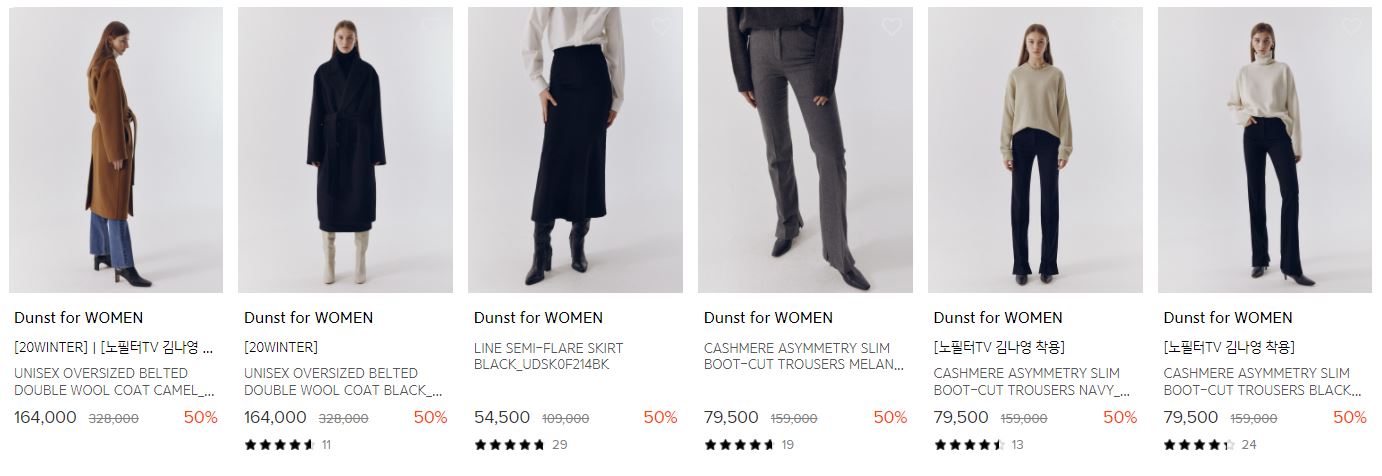Click Dunst for WOMEN brand above black trousers
Image resolution: width=1382 pixels, height=476 pixels.
pyautogui.click(x=1228, y=318)
